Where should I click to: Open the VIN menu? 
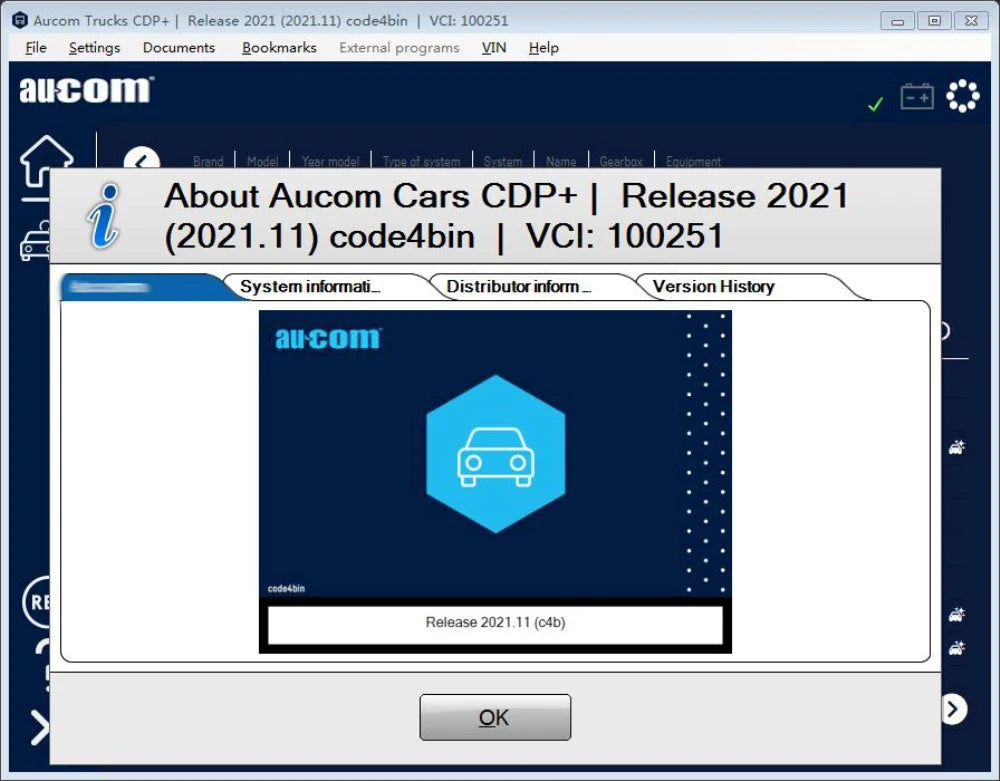pyautogui.click(x=494, y=48)
